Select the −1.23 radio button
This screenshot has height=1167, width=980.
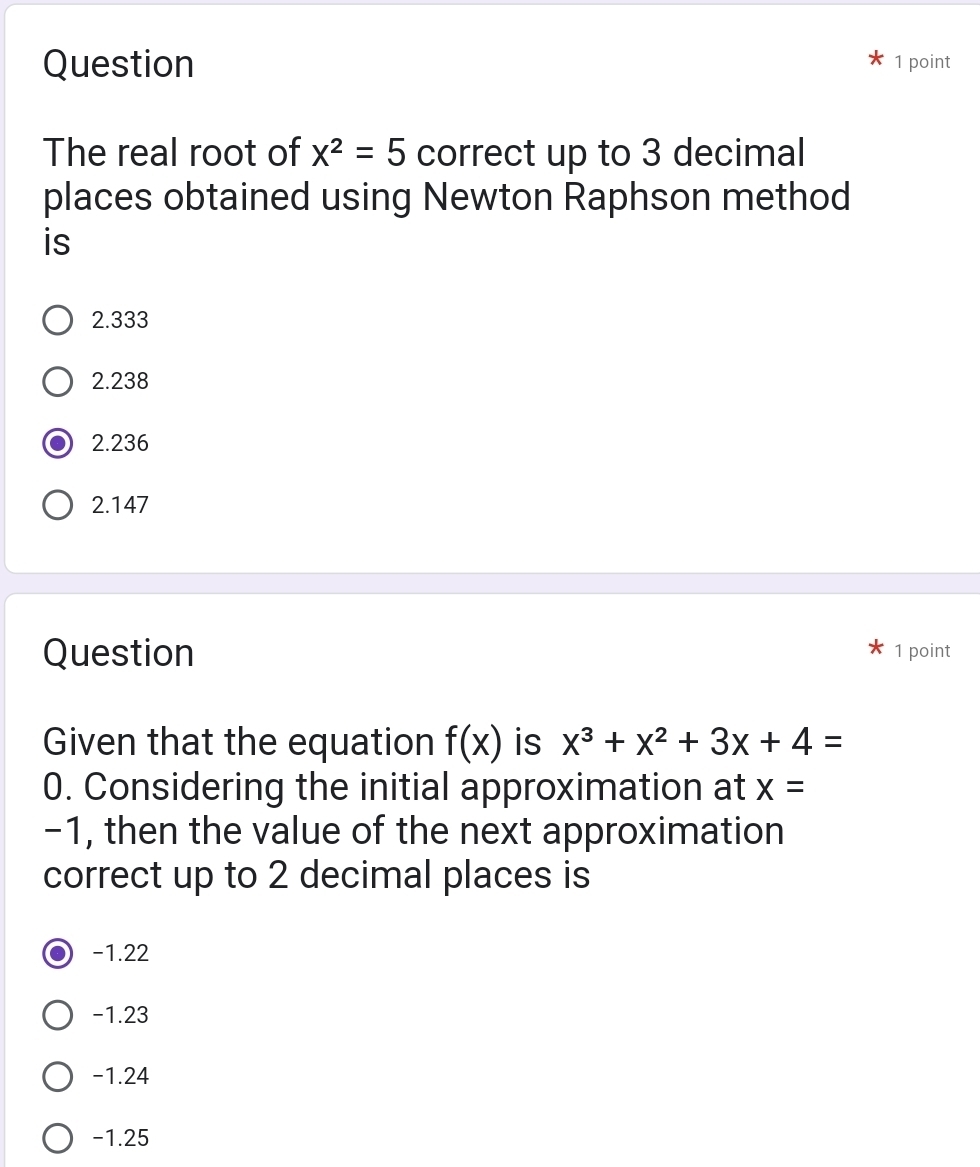pos(58,1016)
